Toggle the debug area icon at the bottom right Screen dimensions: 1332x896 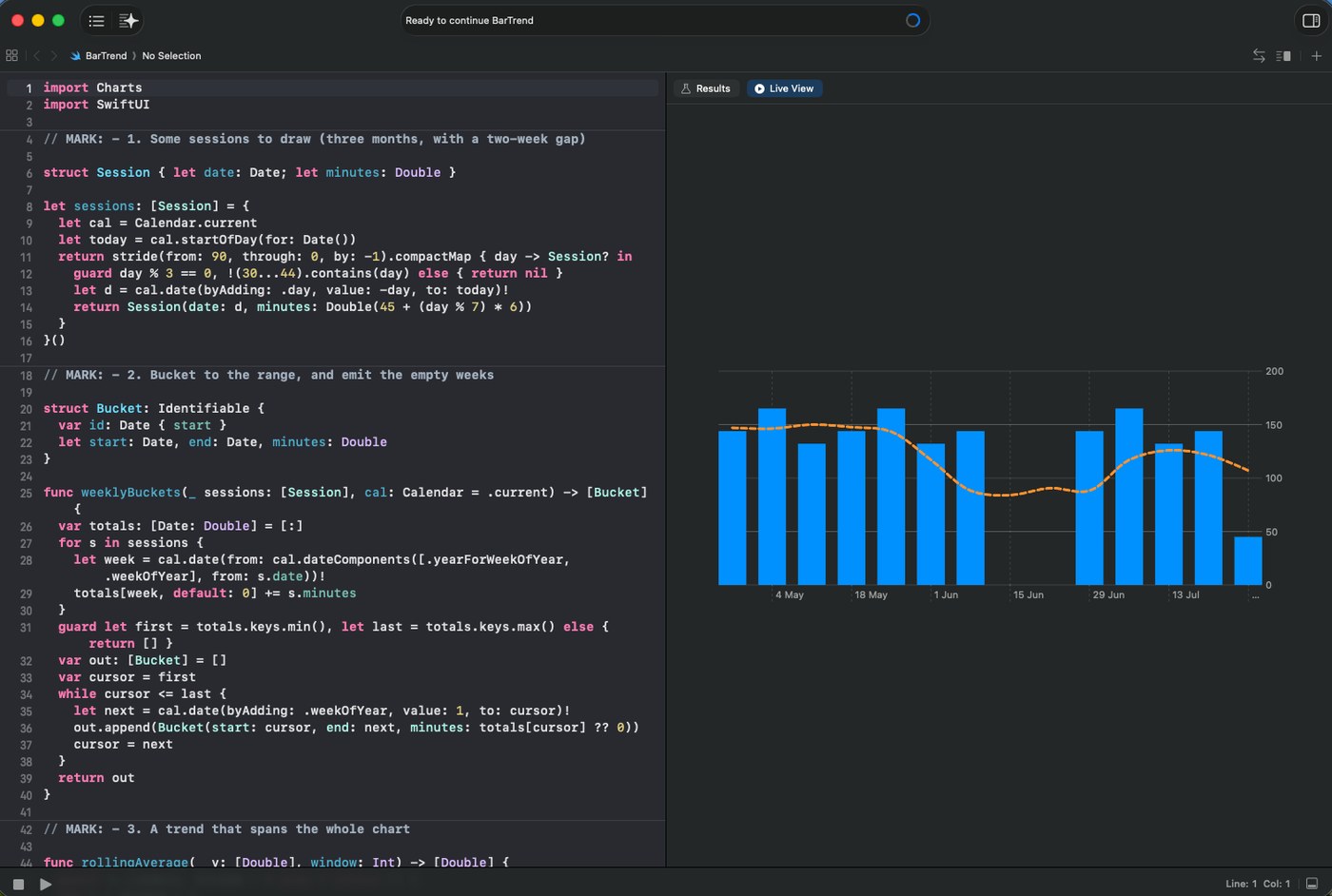tap(1312, 884)
